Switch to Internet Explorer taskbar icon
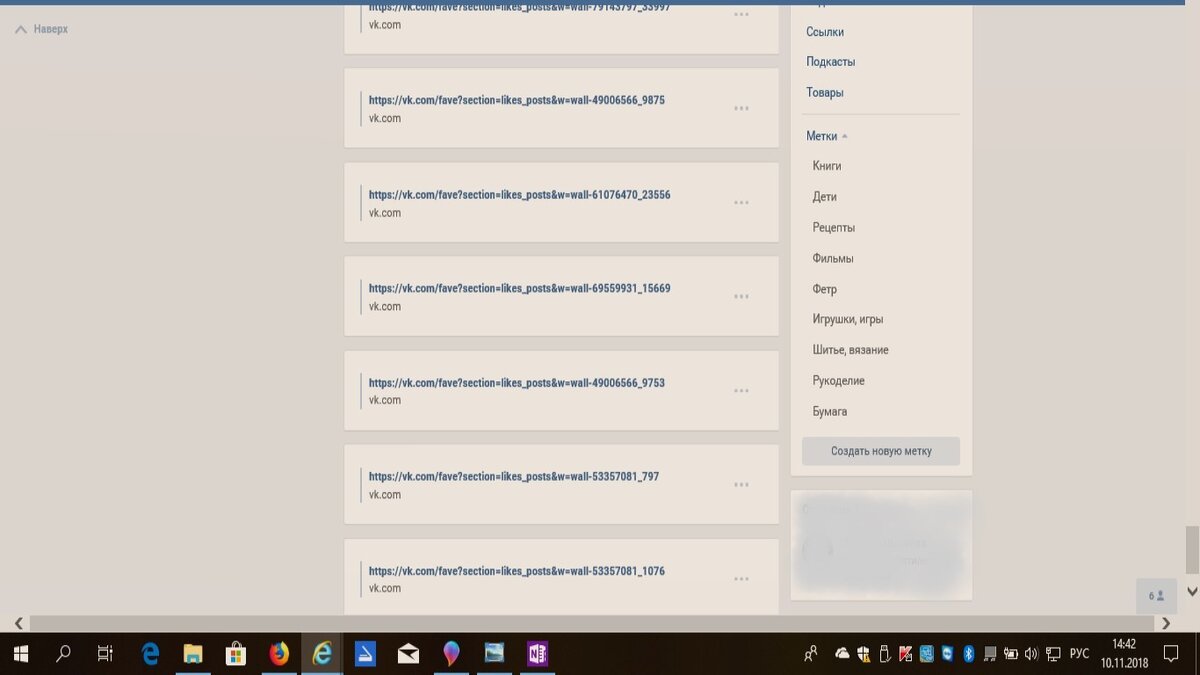The image size is (1200, 675). tap(322, 654)
